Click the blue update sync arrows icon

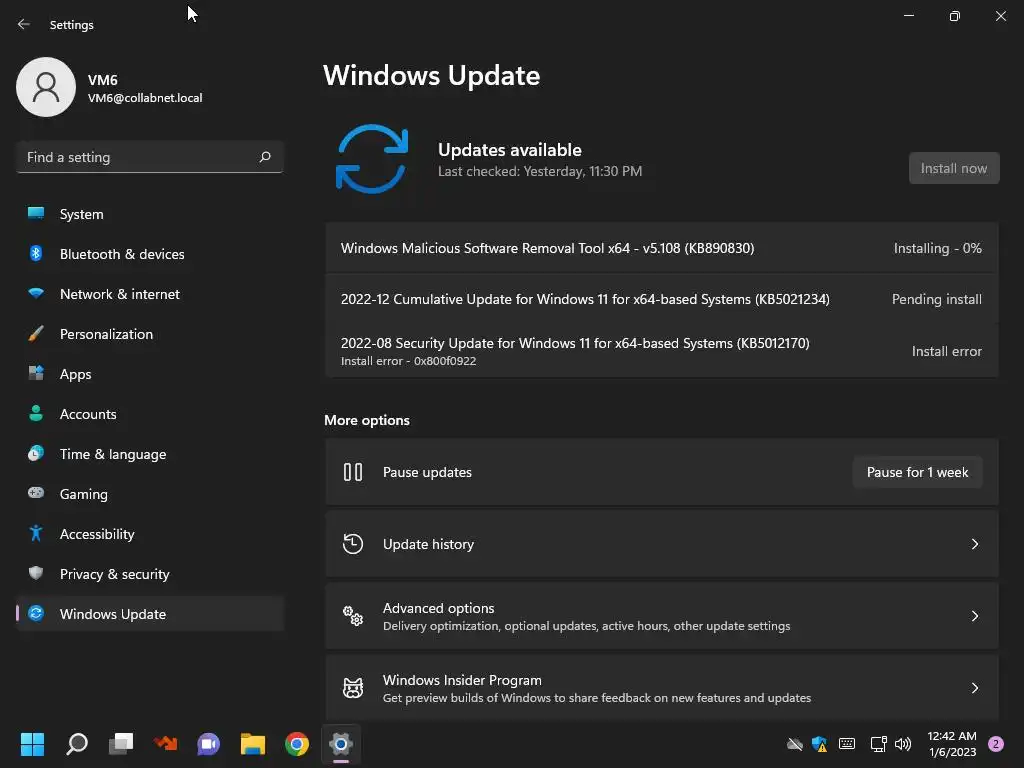click(x=372, y=159)
